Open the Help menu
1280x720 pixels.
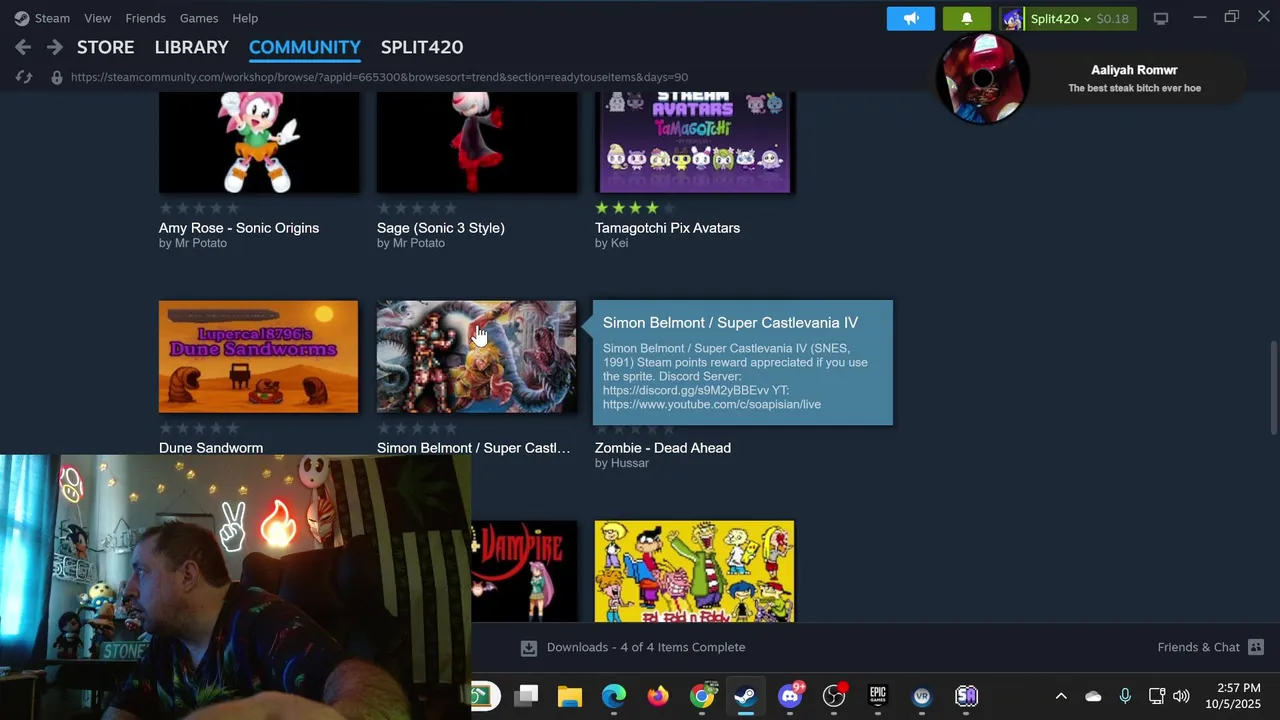245,18
